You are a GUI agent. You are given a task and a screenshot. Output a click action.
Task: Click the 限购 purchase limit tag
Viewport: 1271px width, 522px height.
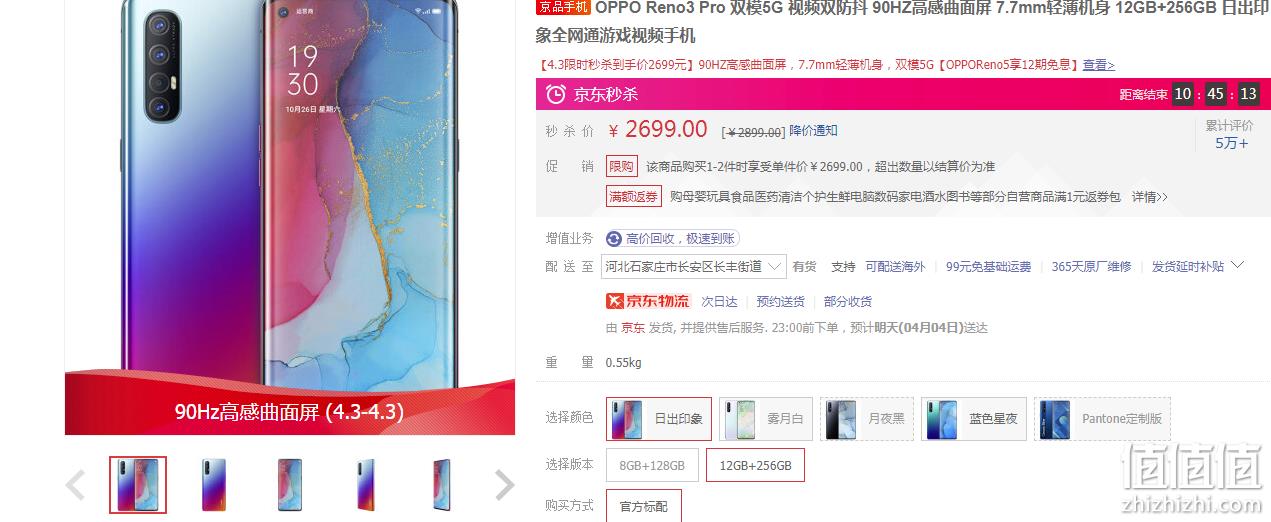pyautogui.click(x=621, y=166)
